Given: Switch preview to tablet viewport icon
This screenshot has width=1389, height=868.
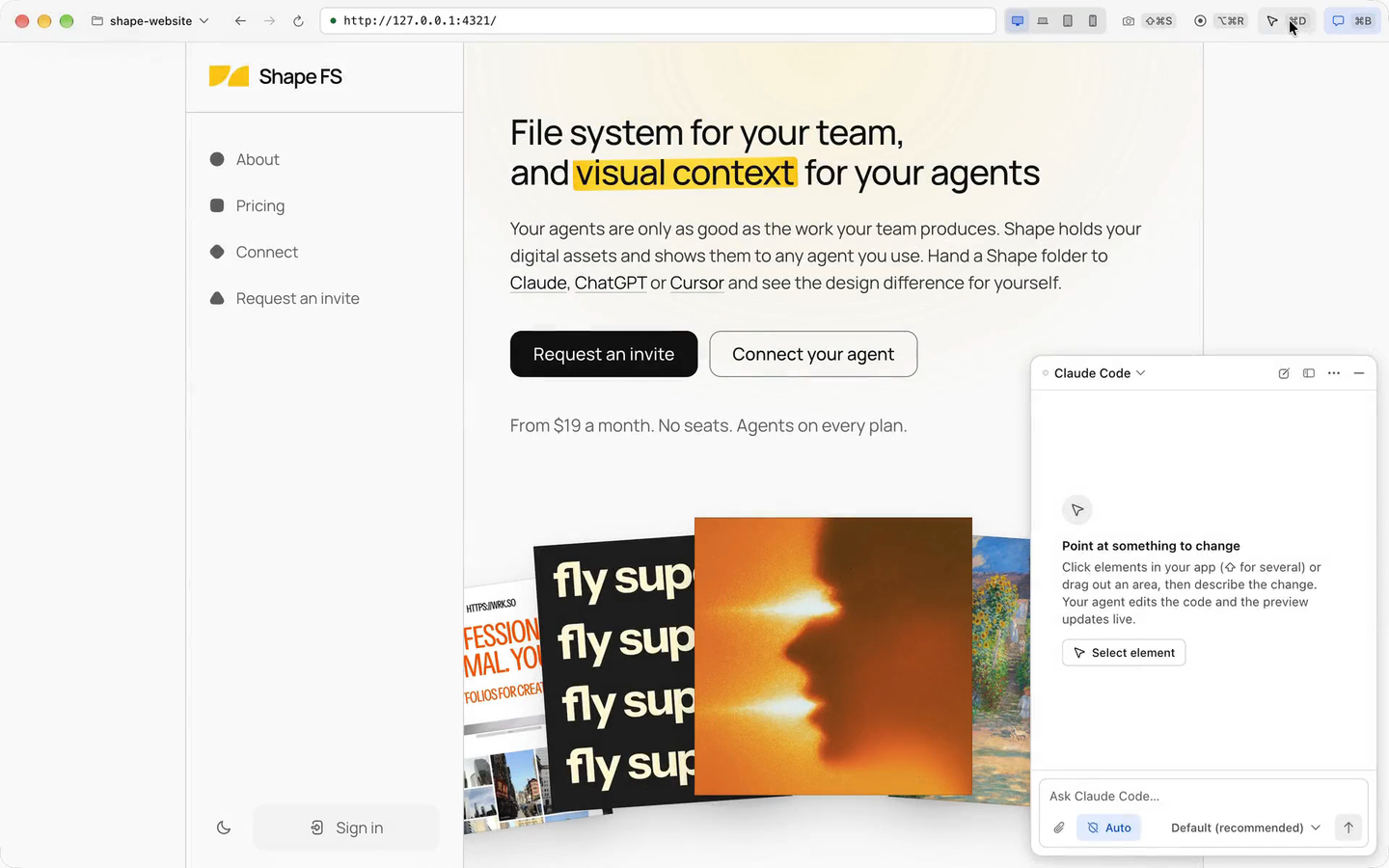Looking at the screenshot, I should (x=1068, y=20).
